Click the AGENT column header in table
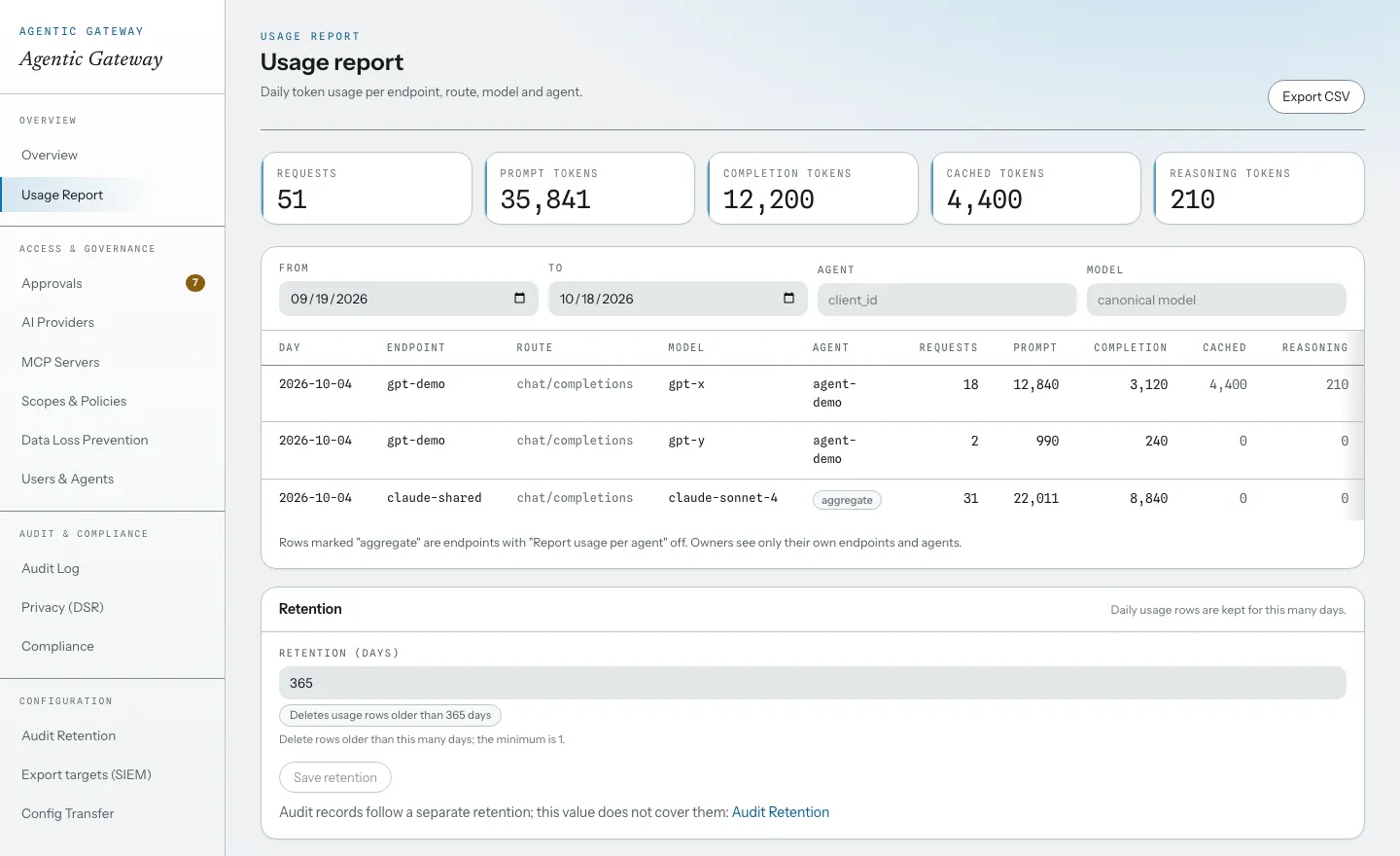Screen dimensions: 1400x856 point(831,347)
